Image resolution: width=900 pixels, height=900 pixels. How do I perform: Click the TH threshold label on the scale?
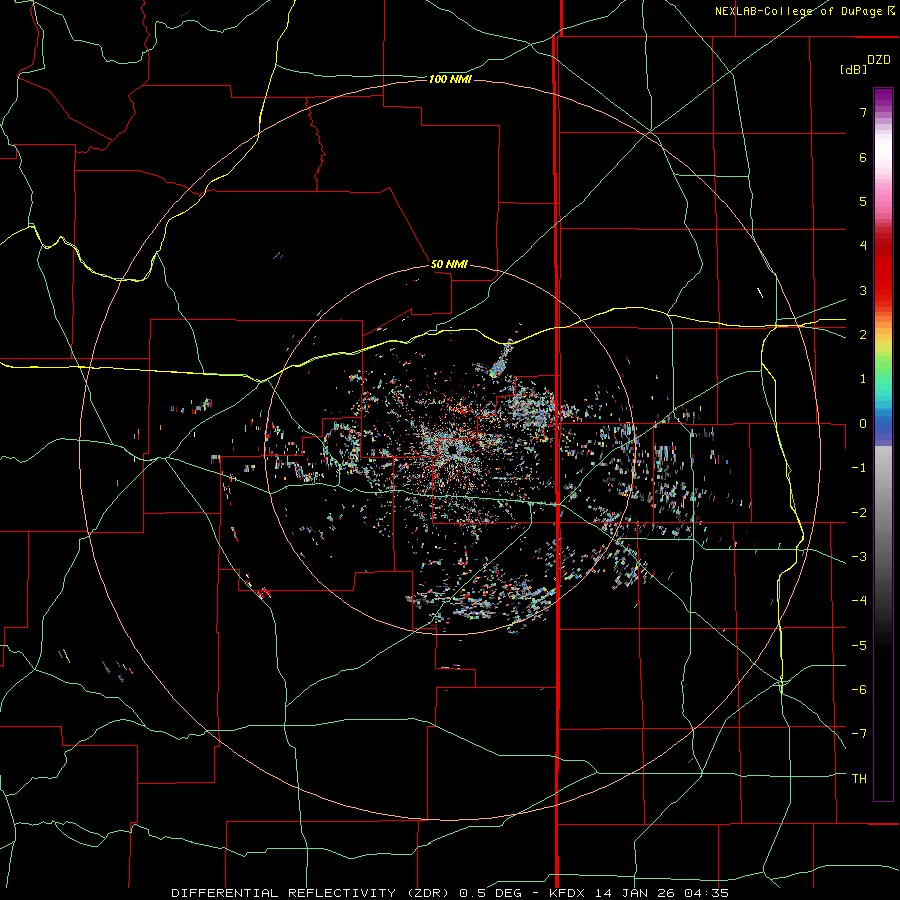pos(859,778)
